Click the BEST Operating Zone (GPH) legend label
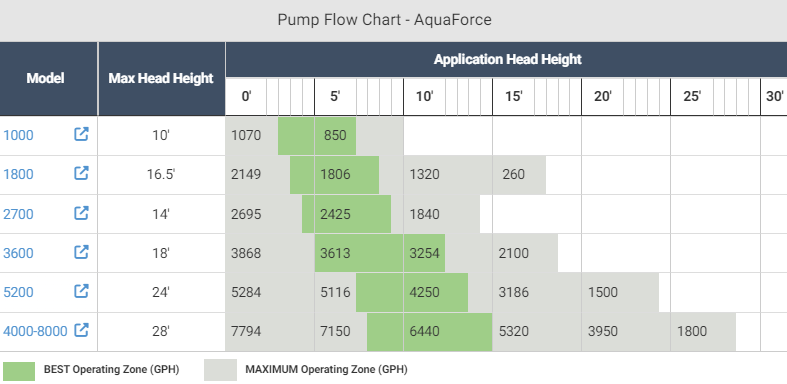The image size is (787, 384). 111,370
